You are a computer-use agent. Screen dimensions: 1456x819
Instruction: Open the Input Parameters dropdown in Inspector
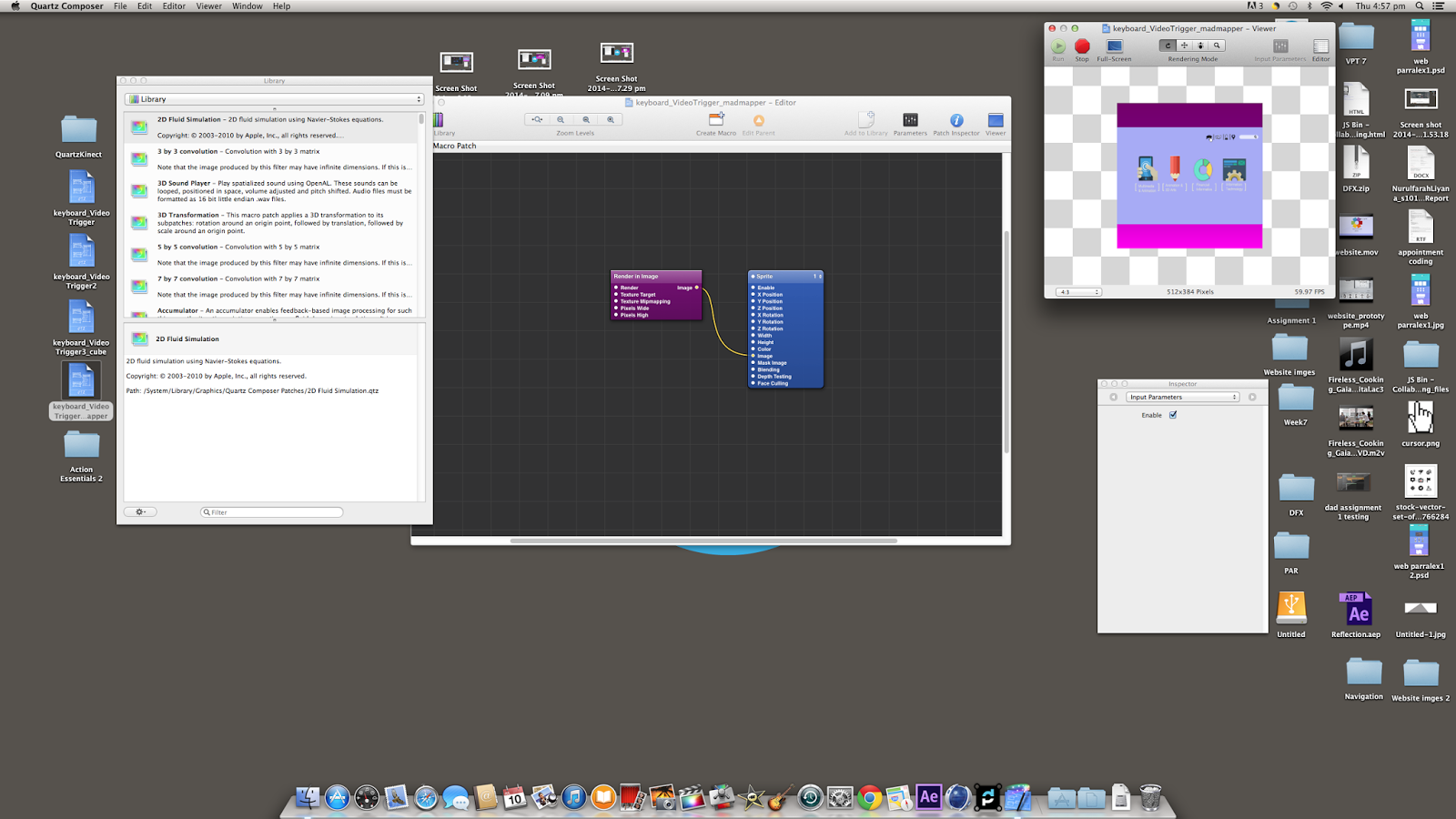[x=1182, y=397]
